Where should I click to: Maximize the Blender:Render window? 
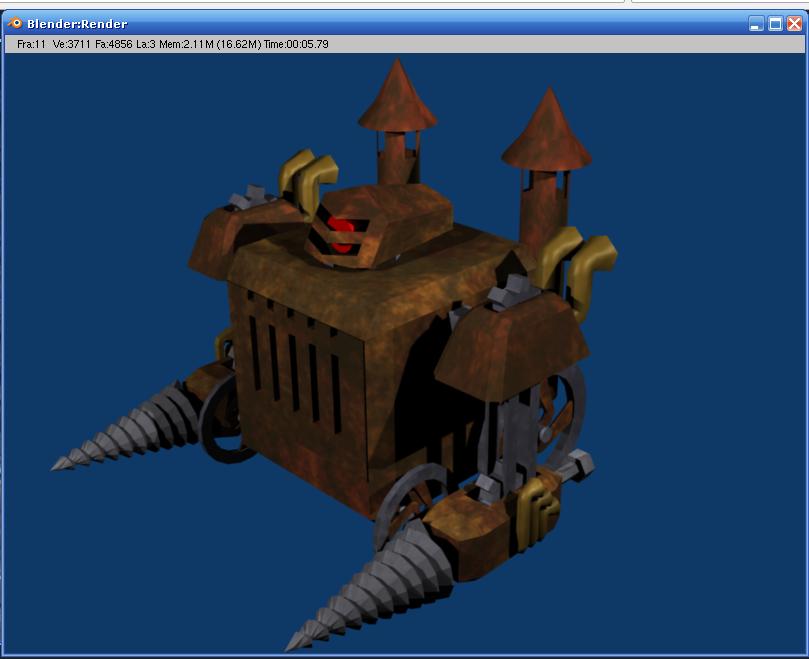[776, 23]
